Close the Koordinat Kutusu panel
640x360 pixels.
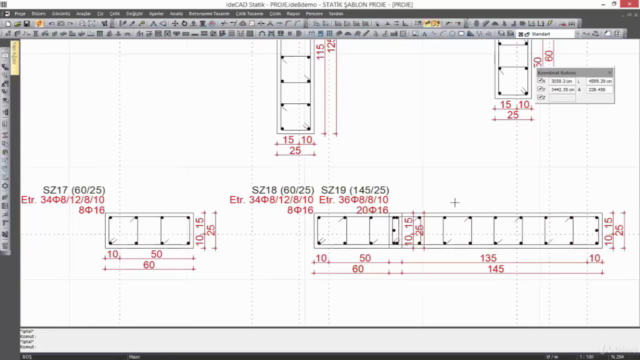tap(610, 73)
